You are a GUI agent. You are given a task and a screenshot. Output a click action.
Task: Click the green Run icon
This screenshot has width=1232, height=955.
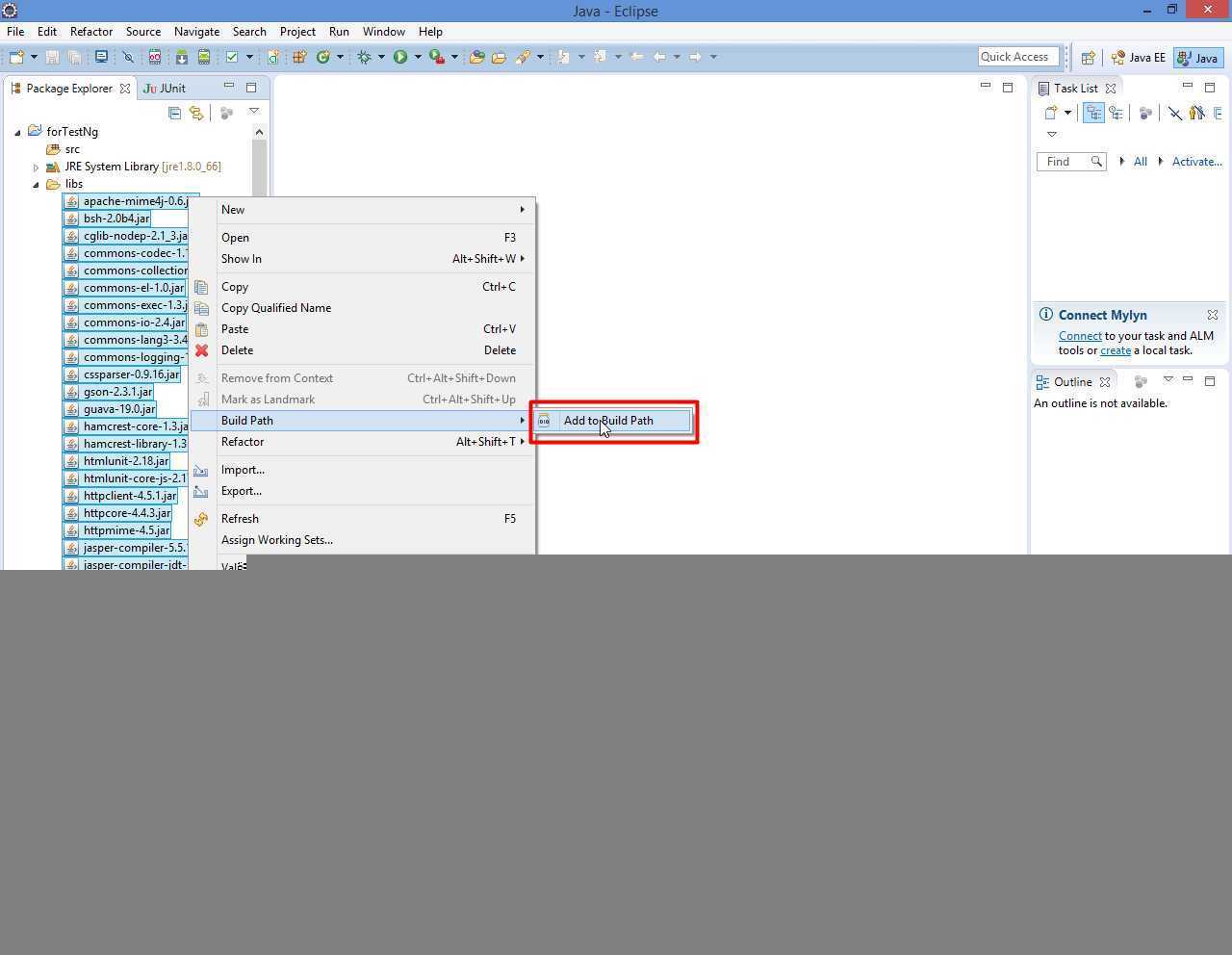(400, 57)
